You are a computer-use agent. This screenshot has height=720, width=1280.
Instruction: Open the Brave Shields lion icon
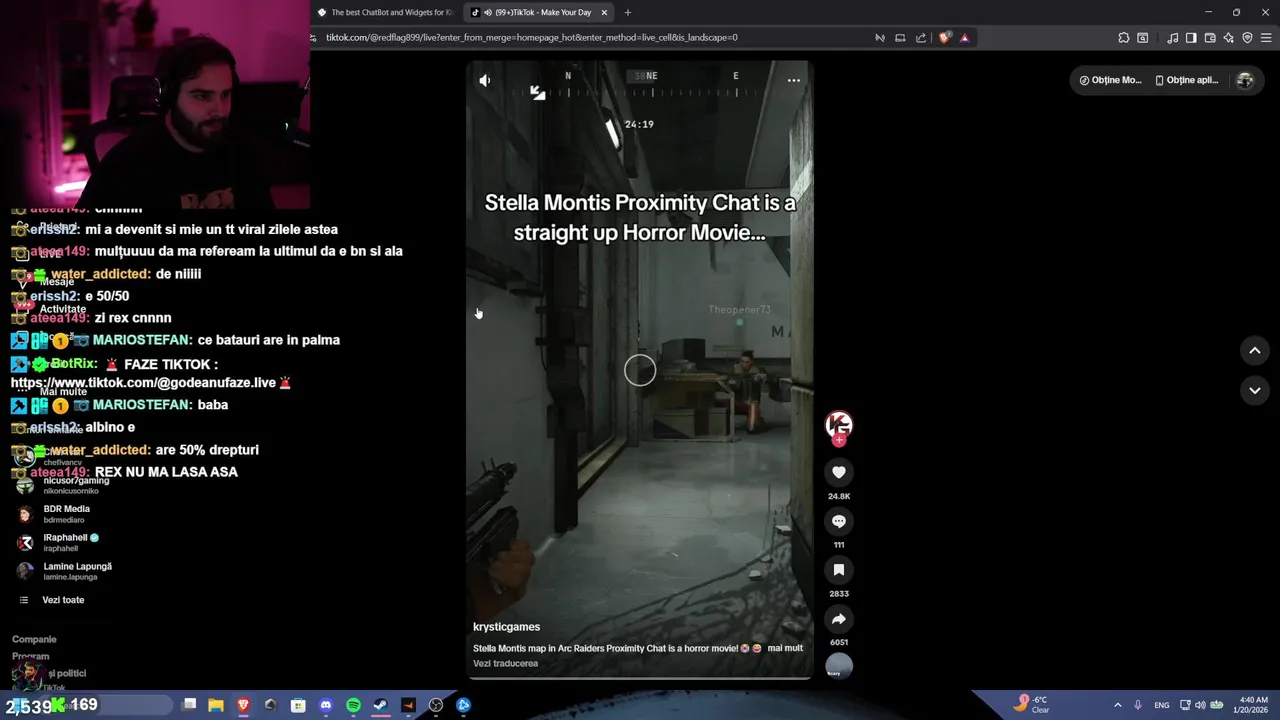pyautogui.click(x=945, y=38)
